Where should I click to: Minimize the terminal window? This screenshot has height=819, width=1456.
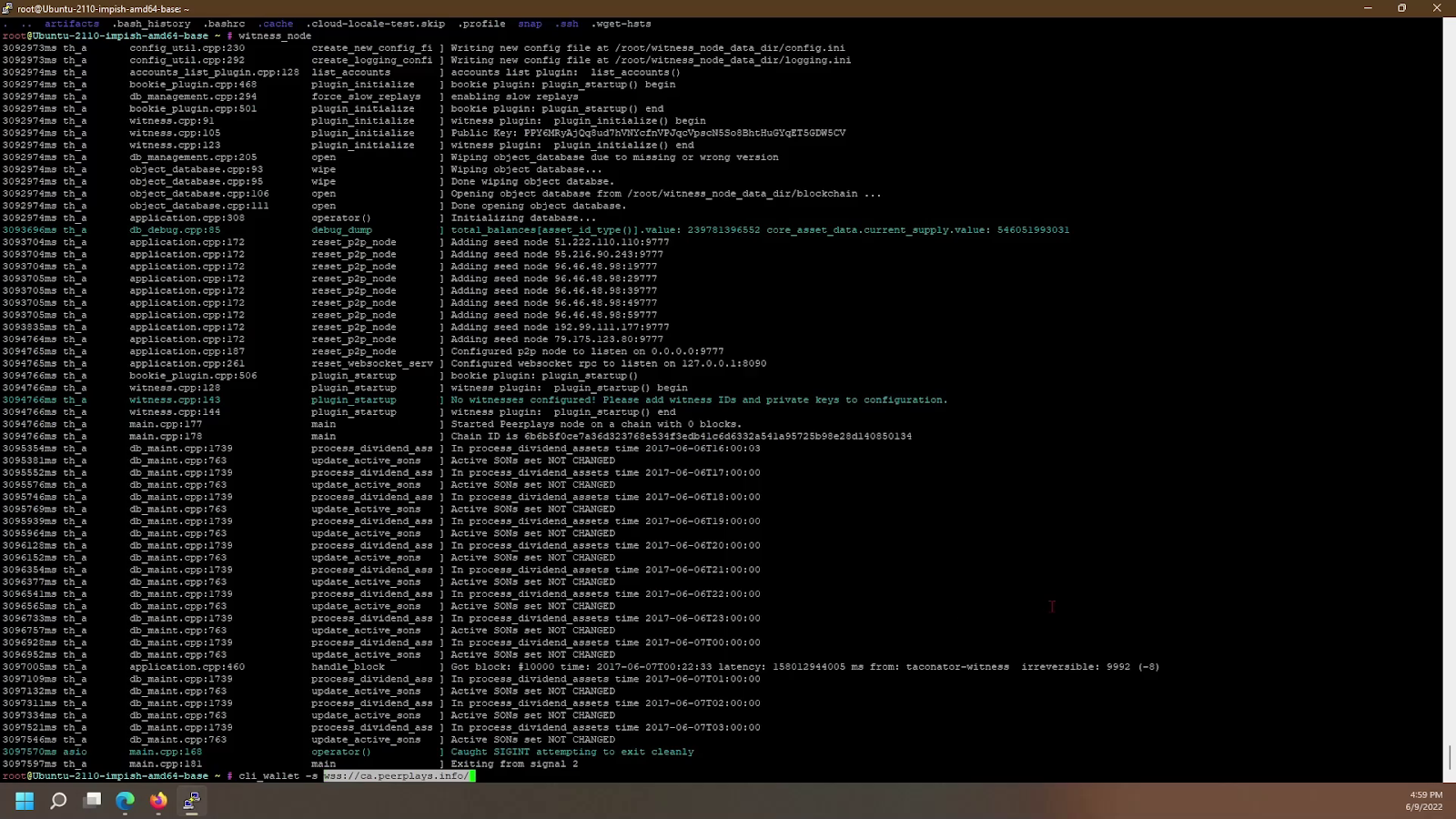pos(1367,8)
